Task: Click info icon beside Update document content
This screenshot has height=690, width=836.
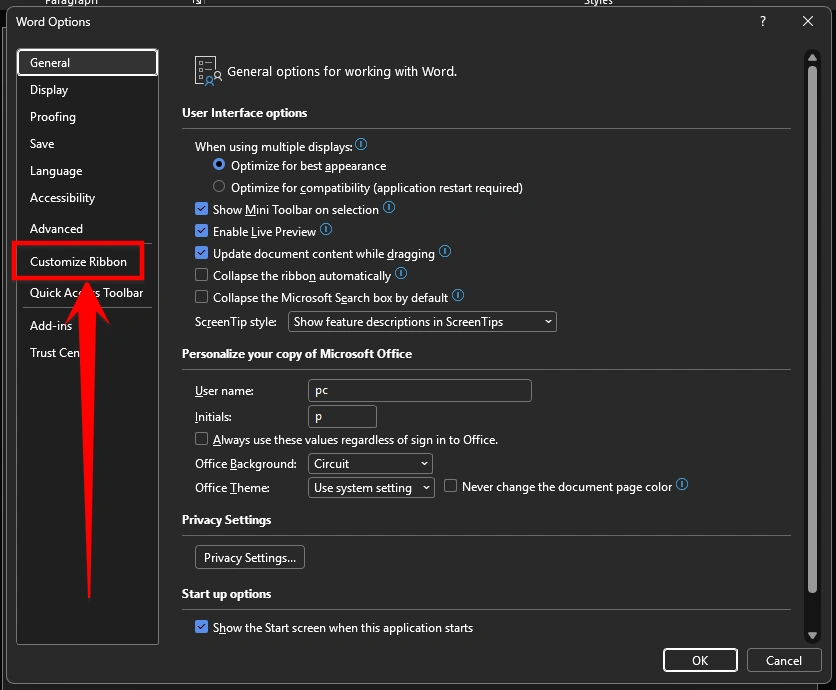Action: pos(445,252)
